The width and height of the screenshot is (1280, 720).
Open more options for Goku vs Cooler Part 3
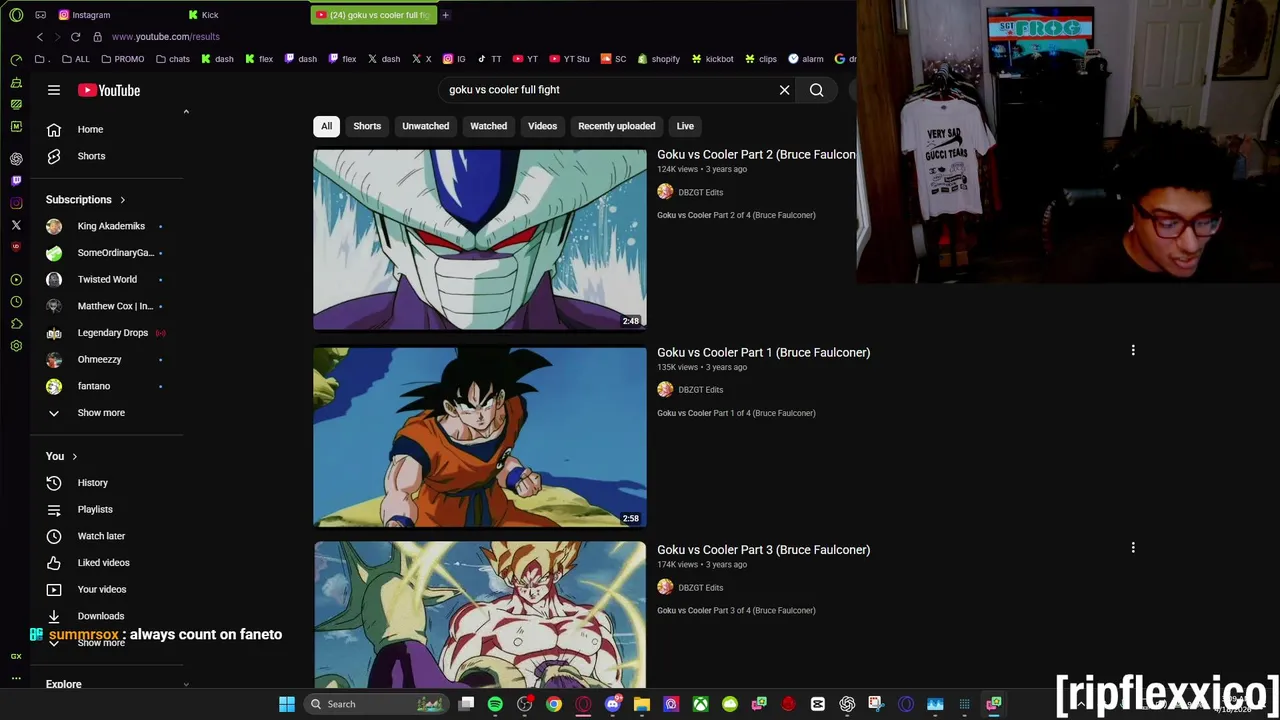tap(1133, 548)
